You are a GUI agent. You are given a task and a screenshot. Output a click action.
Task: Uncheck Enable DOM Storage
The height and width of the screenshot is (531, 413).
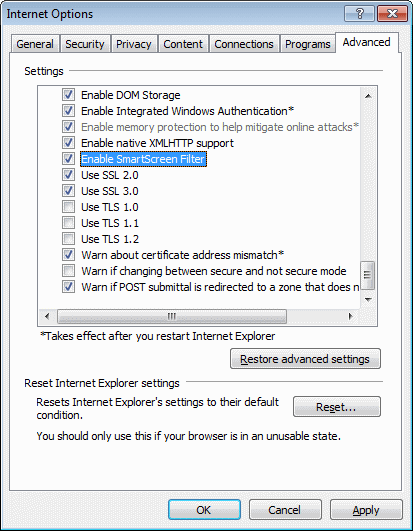click(68, 95)
